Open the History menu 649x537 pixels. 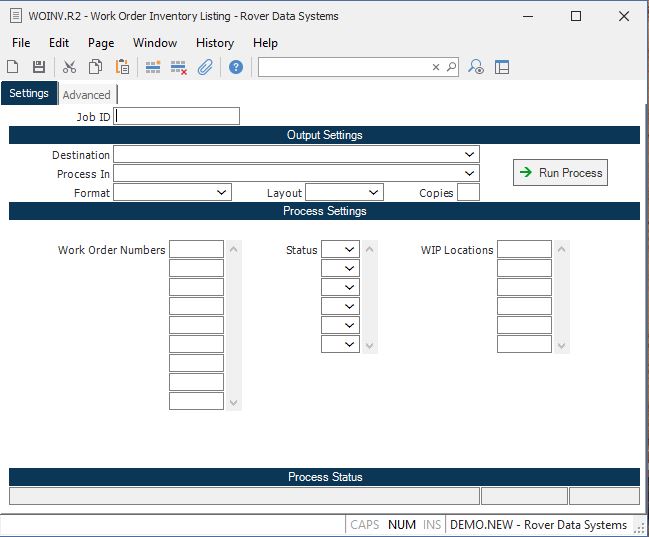(214, 43)
